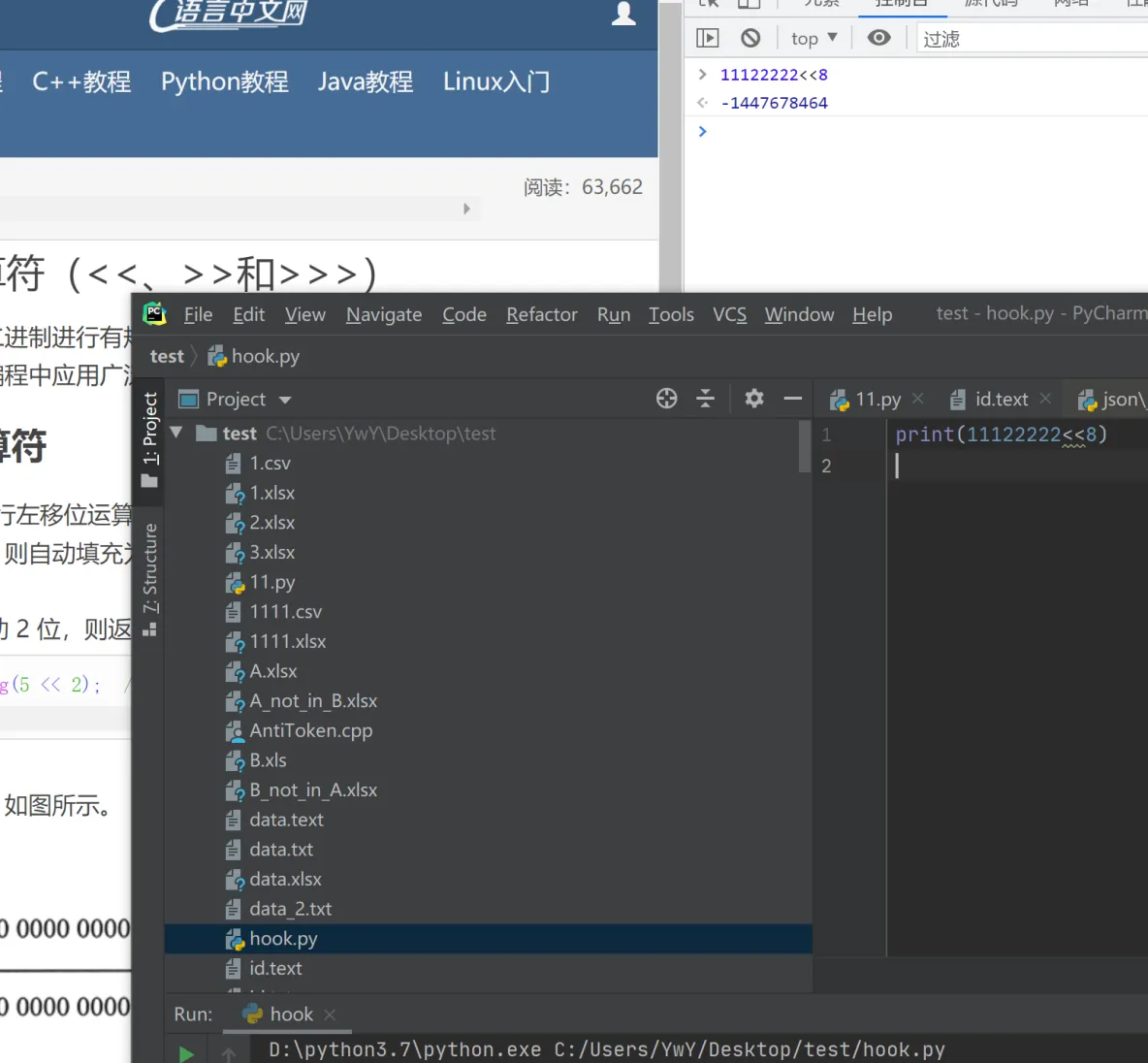Open PyCharm Edit menu
This screenshot has width=1148, height=1063.
tap(248, 314)
